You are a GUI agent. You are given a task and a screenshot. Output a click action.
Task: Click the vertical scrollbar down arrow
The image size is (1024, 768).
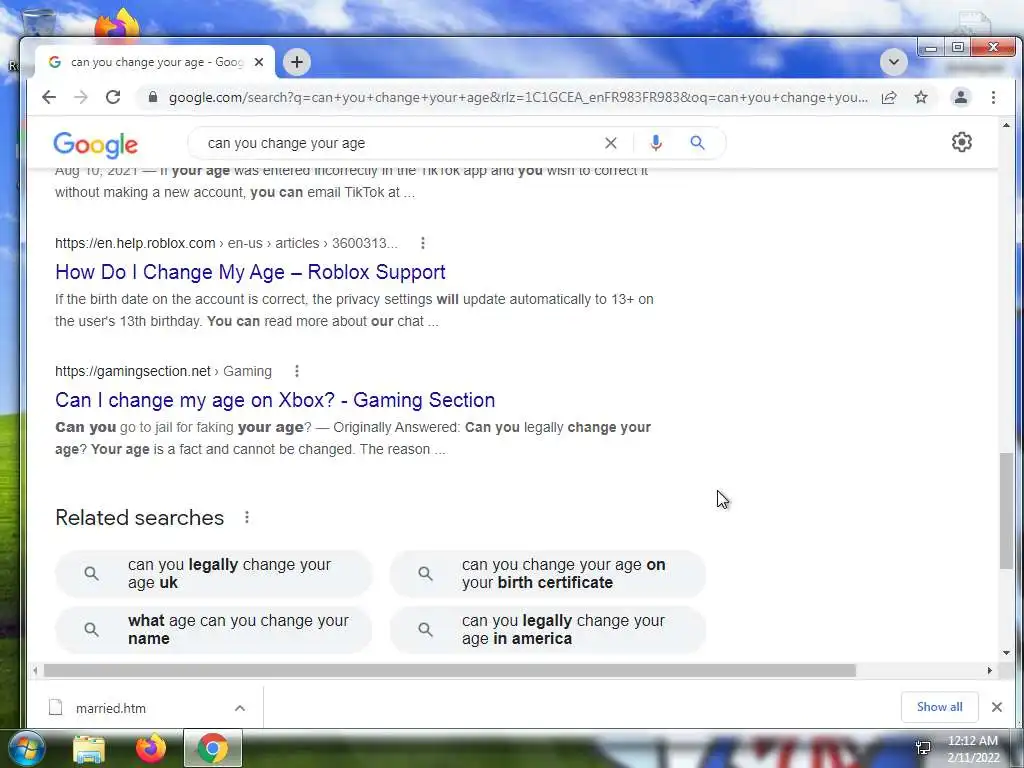1006,652
